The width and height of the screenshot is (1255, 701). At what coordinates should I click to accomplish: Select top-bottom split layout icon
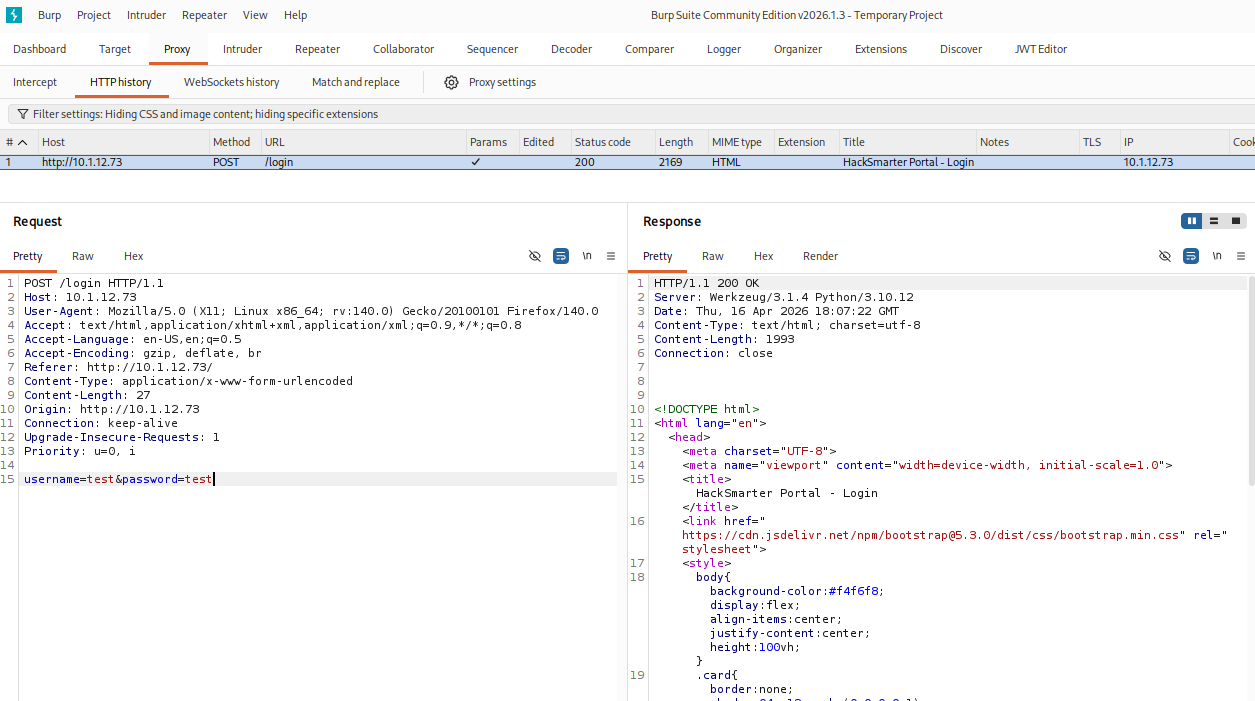click(1214, 221)
